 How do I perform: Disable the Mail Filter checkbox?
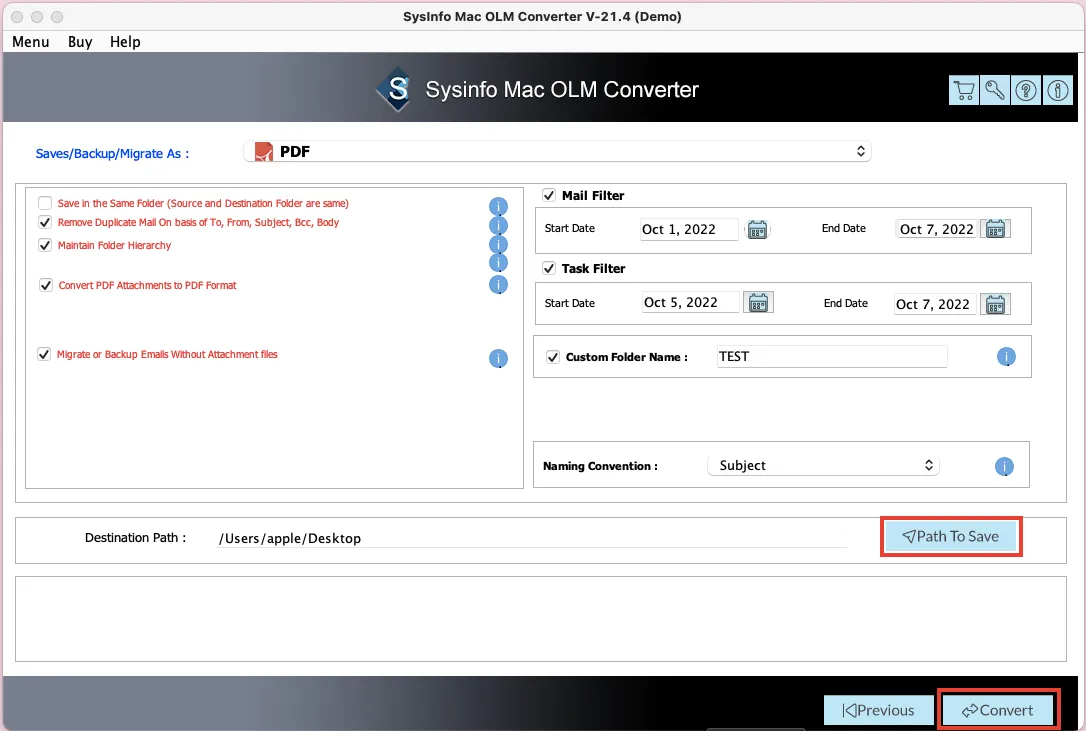point(549,195)
